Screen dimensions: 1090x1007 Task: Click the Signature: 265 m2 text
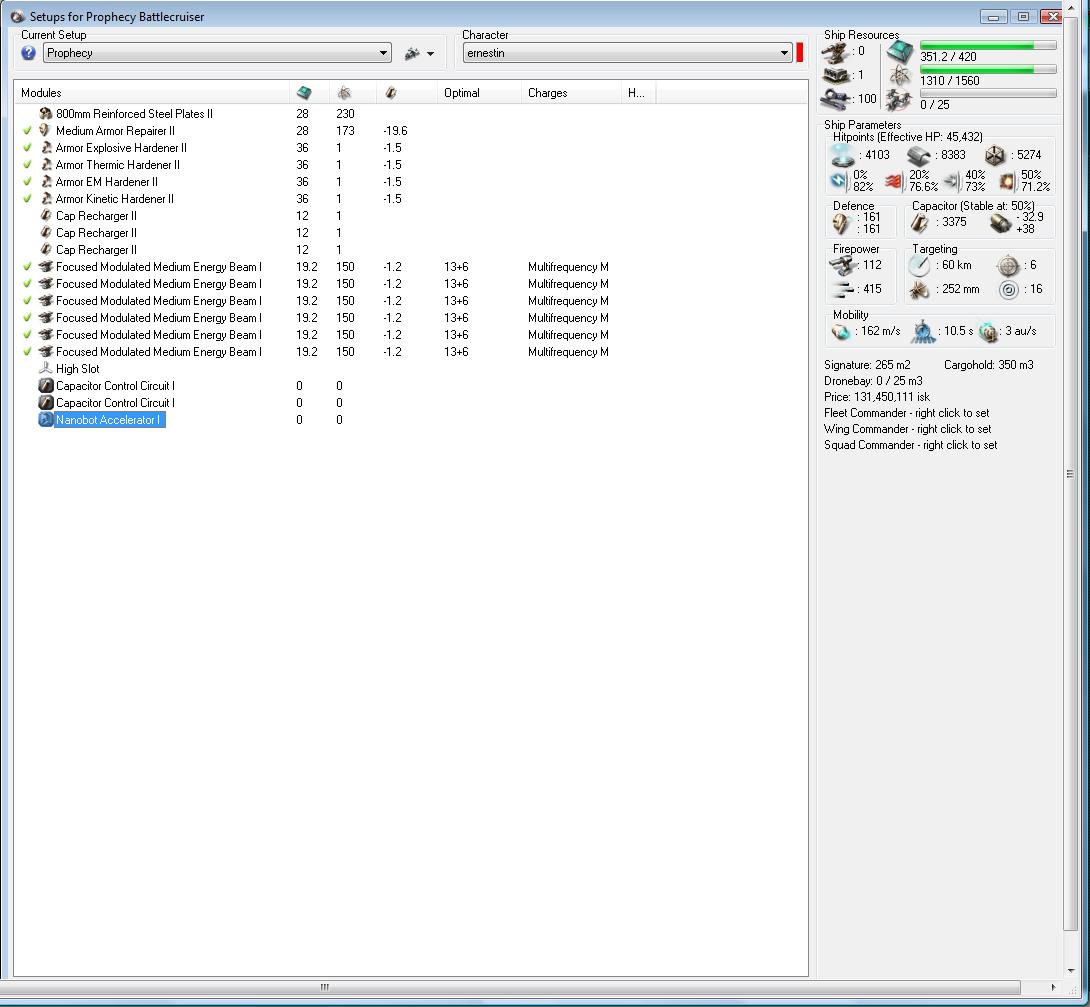click(x=867, y=365)
